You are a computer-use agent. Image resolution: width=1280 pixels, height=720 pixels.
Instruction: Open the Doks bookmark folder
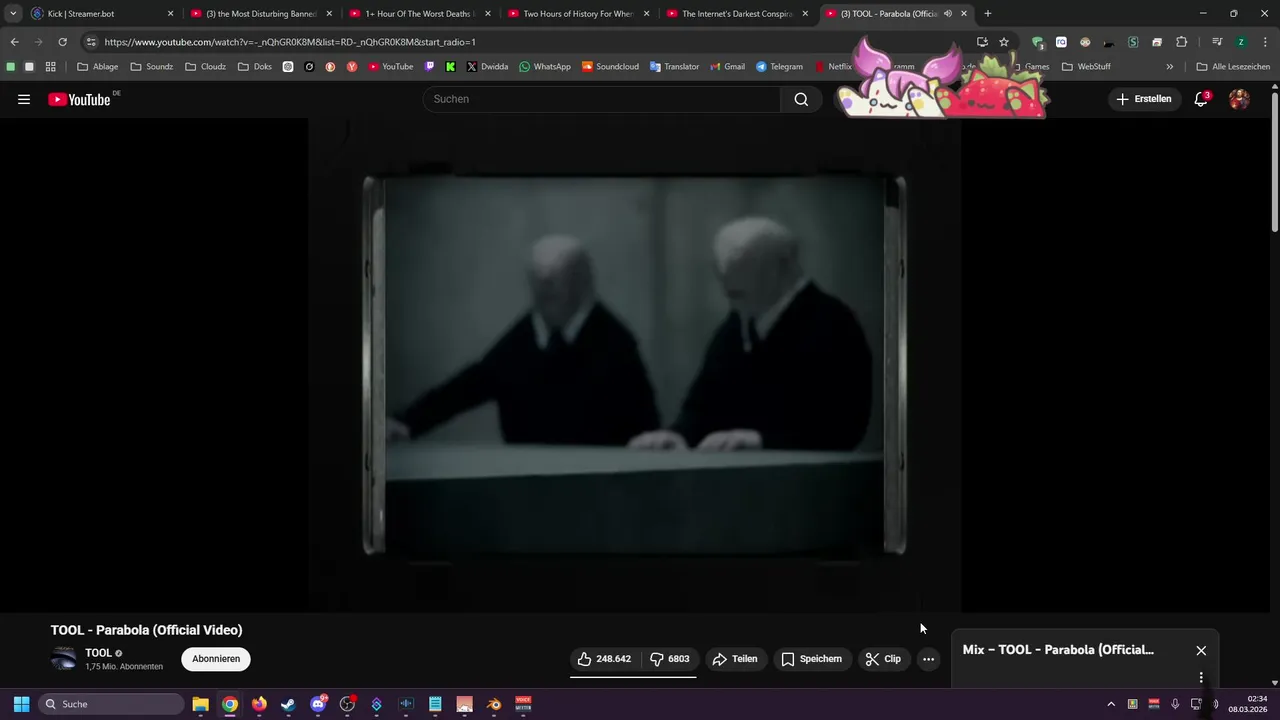255,67
